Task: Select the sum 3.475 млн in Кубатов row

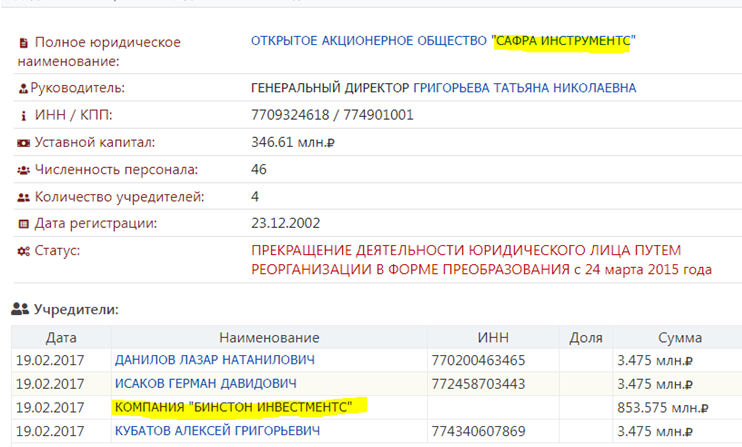Action: pos(655,431)
